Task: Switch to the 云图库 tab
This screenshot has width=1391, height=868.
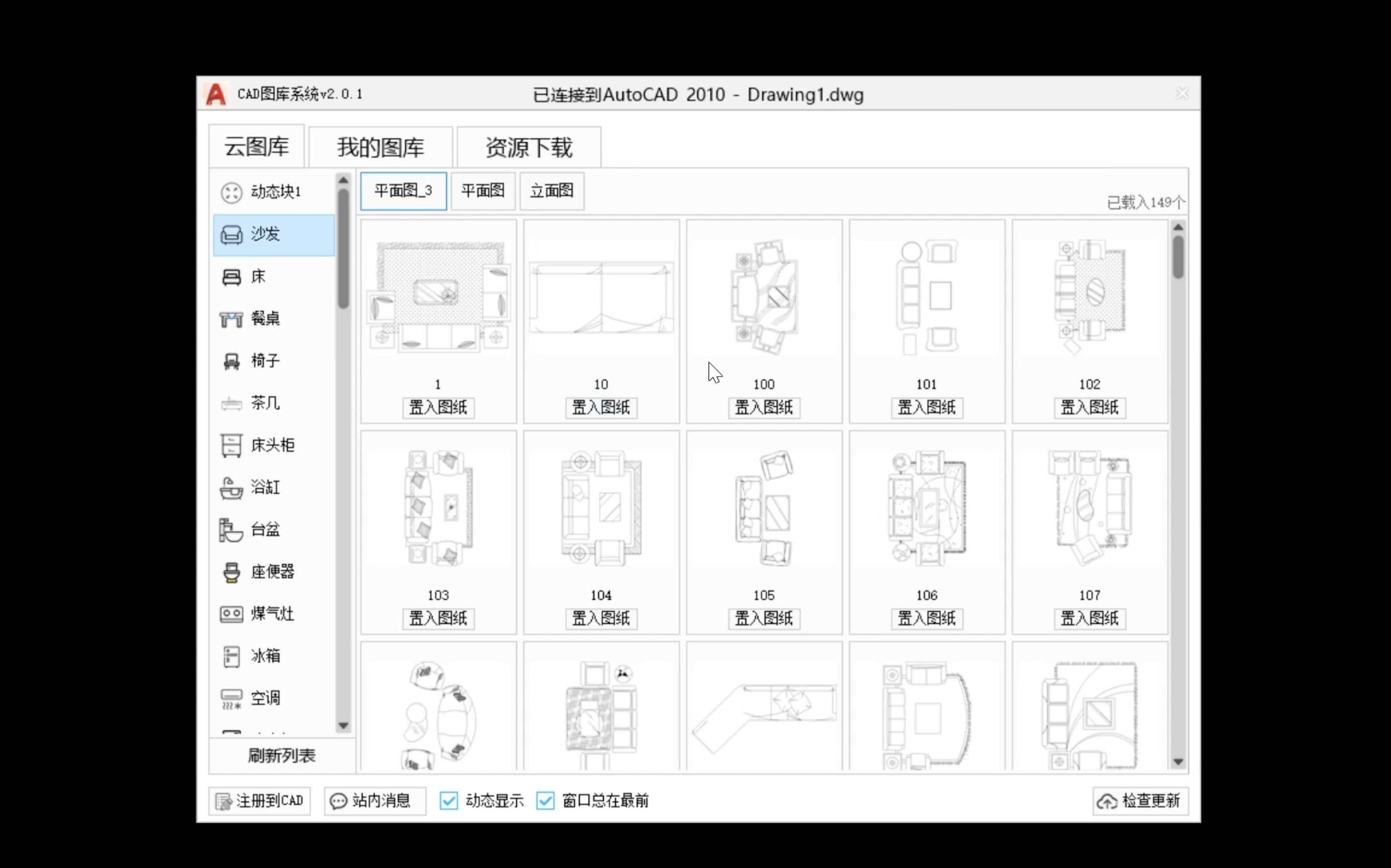Action: pos(256,147)
